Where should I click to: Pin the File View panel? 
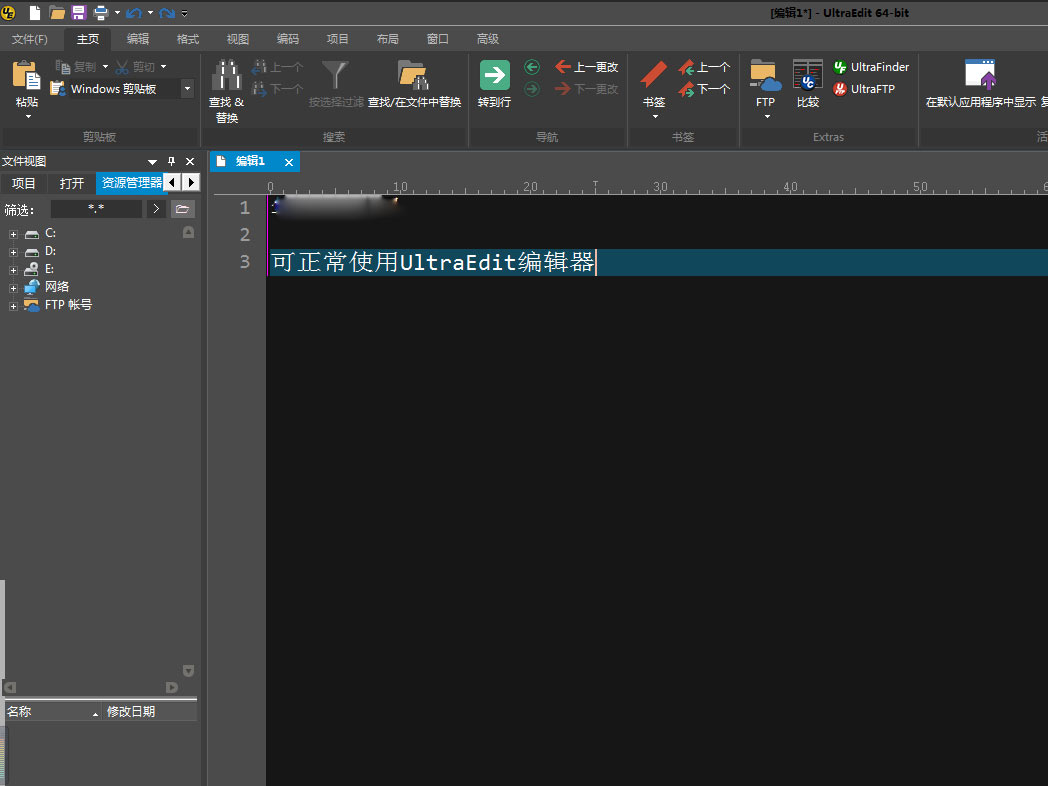[171, 161]
